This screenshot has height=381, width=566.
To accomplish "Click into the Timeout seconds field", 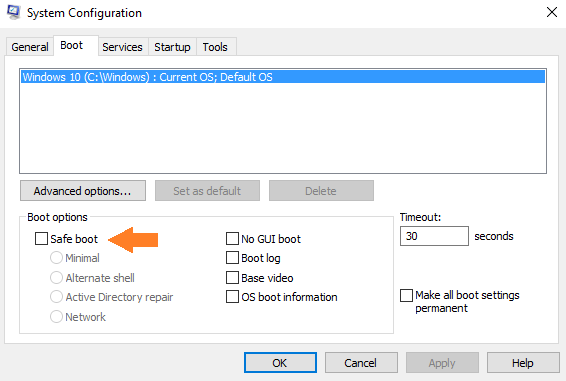I will 434,236.
